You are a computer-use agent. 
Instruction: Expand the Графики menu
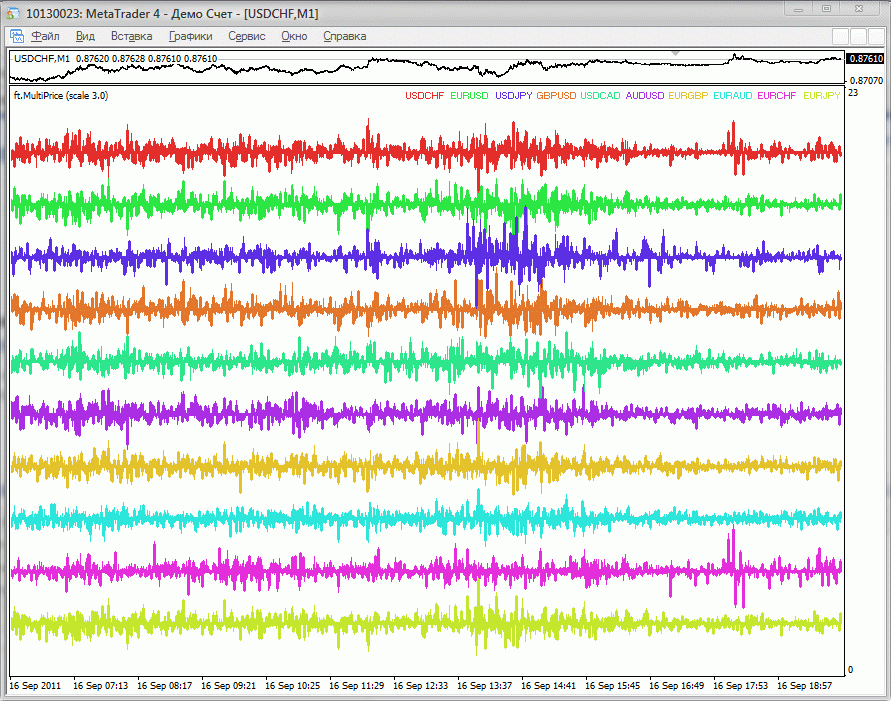[190, 36]
